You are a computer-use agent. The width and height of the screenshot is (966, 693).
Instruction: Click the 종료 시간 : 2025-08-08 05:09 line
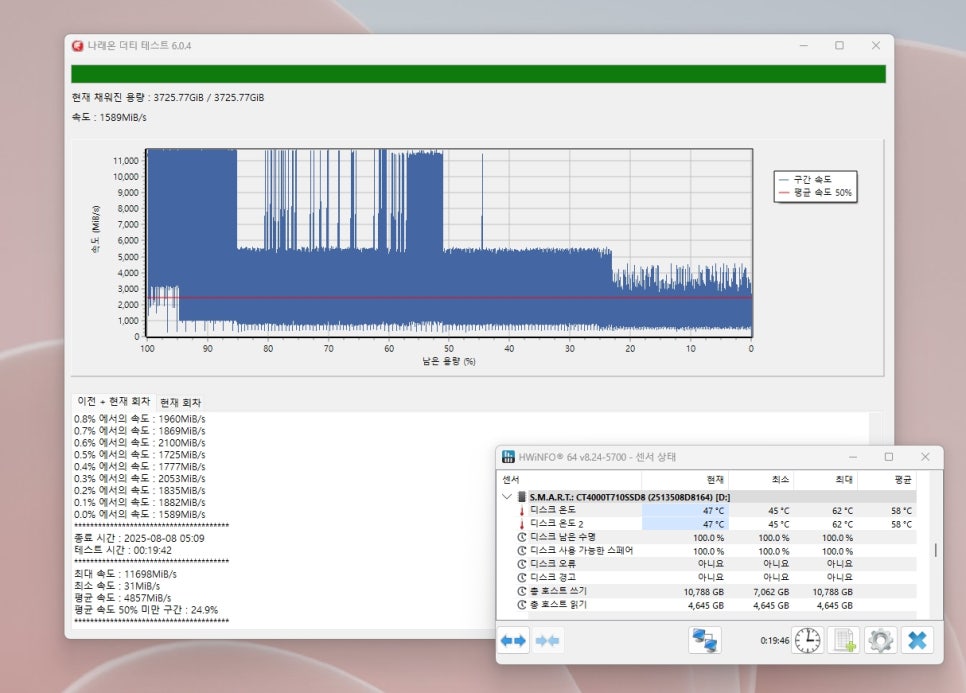click(139, 538)
